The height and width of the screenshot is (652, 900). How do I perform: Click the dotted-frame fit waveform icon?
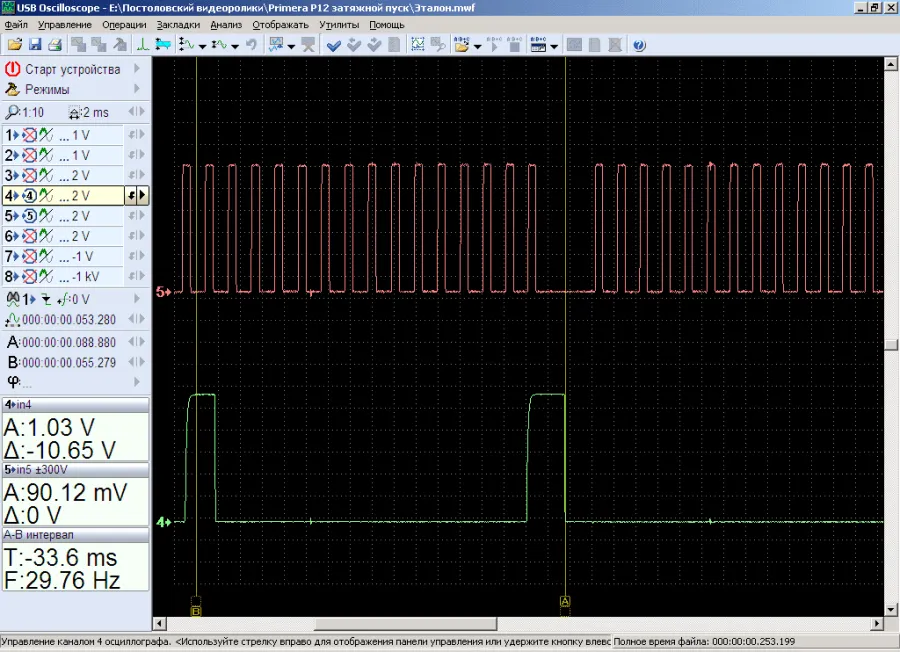(418, 45)
